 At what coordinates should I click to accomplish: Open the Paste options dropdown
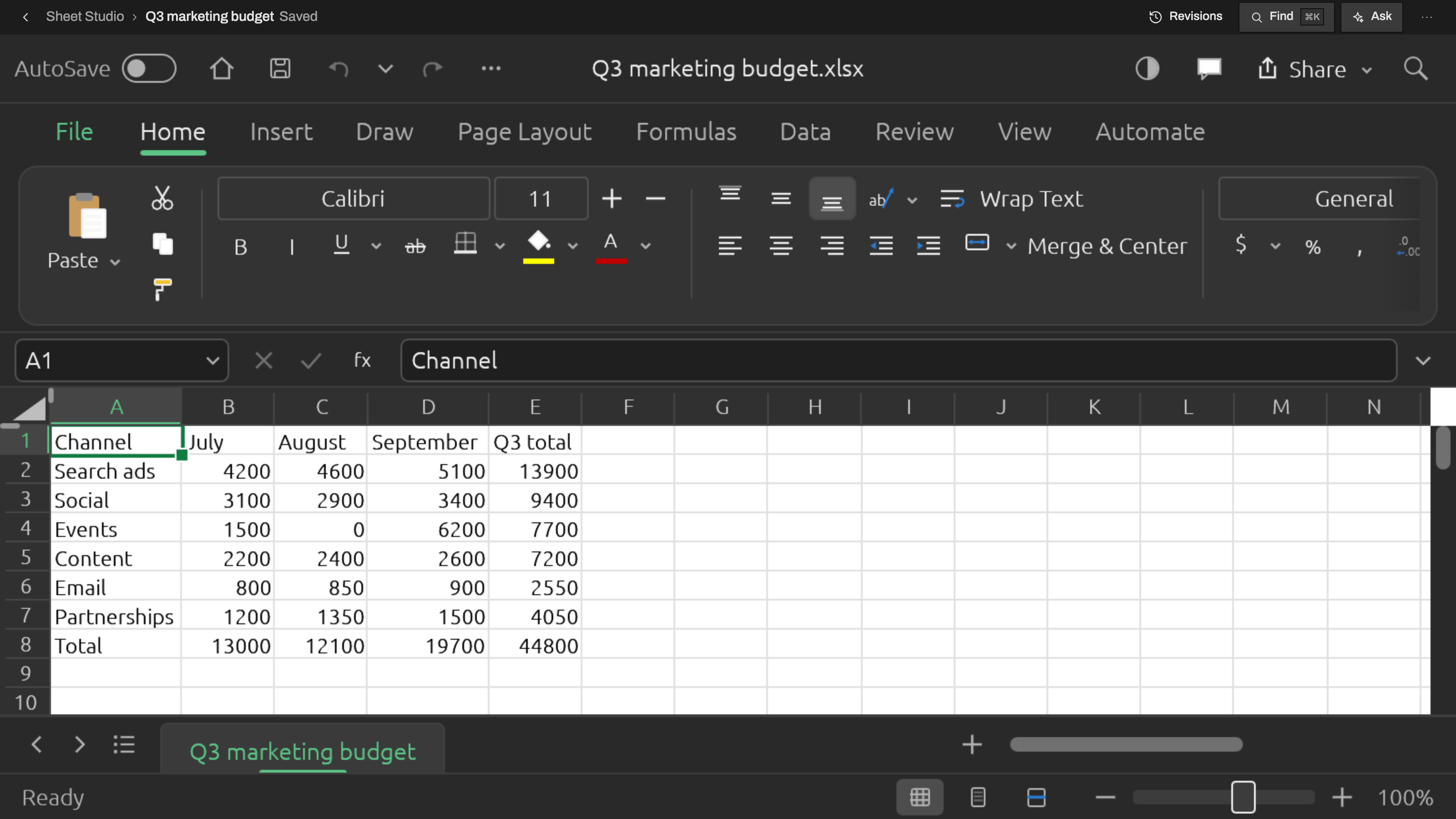(x=115, y=262)
